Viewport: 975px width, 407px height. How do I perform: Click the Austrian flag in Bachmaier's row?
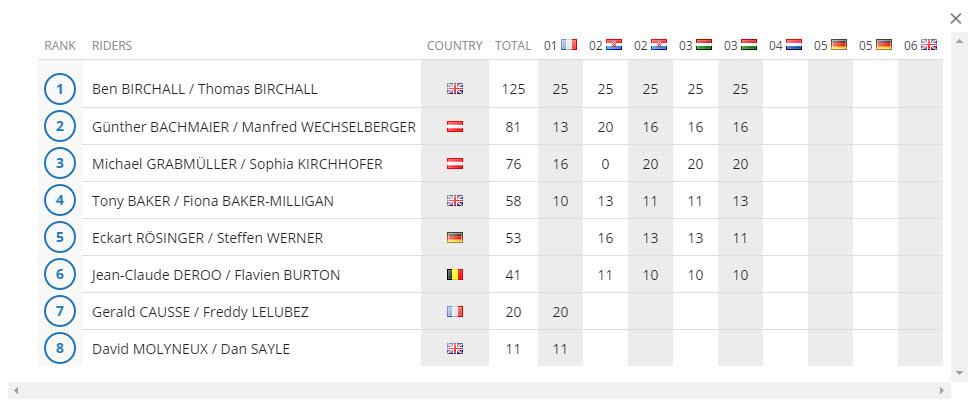pyautogui.click(x=455, y=127)
